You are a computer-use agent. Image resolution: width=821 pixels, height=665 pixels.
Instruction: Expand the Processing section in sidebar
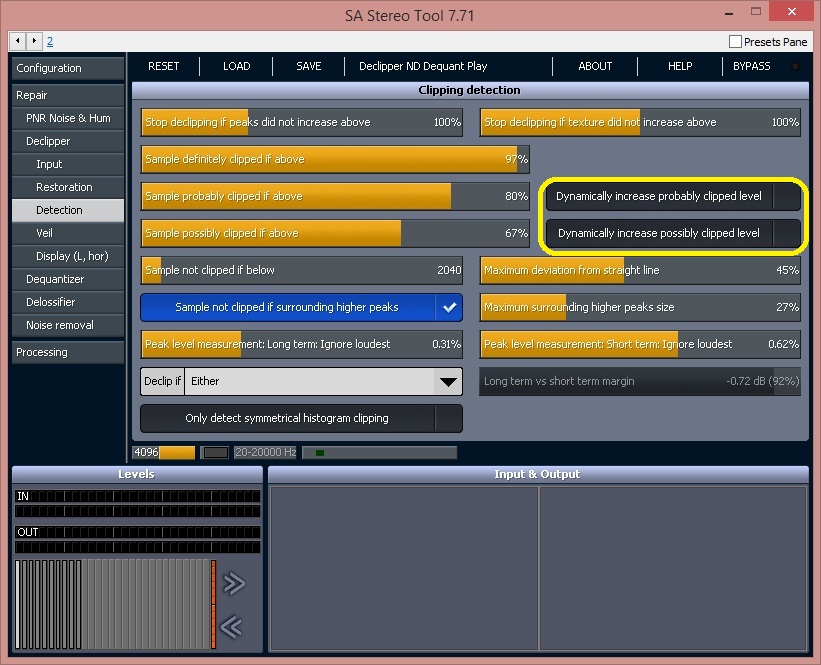point(68,352)
